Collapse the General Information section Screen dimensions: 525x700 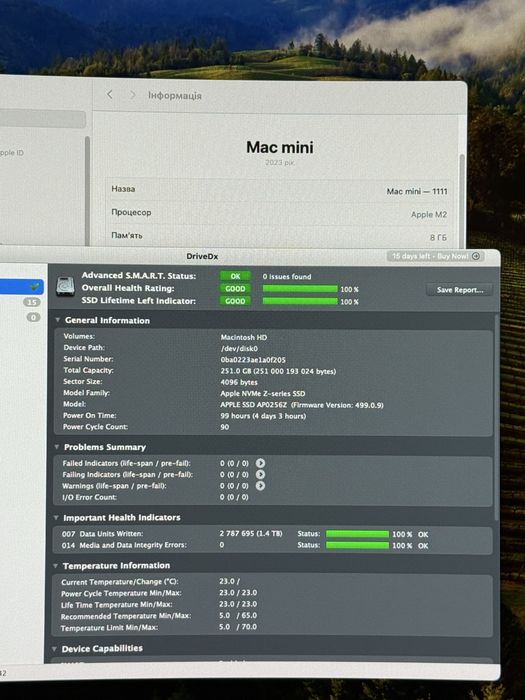pyautogui.click(x=58, y=320)
